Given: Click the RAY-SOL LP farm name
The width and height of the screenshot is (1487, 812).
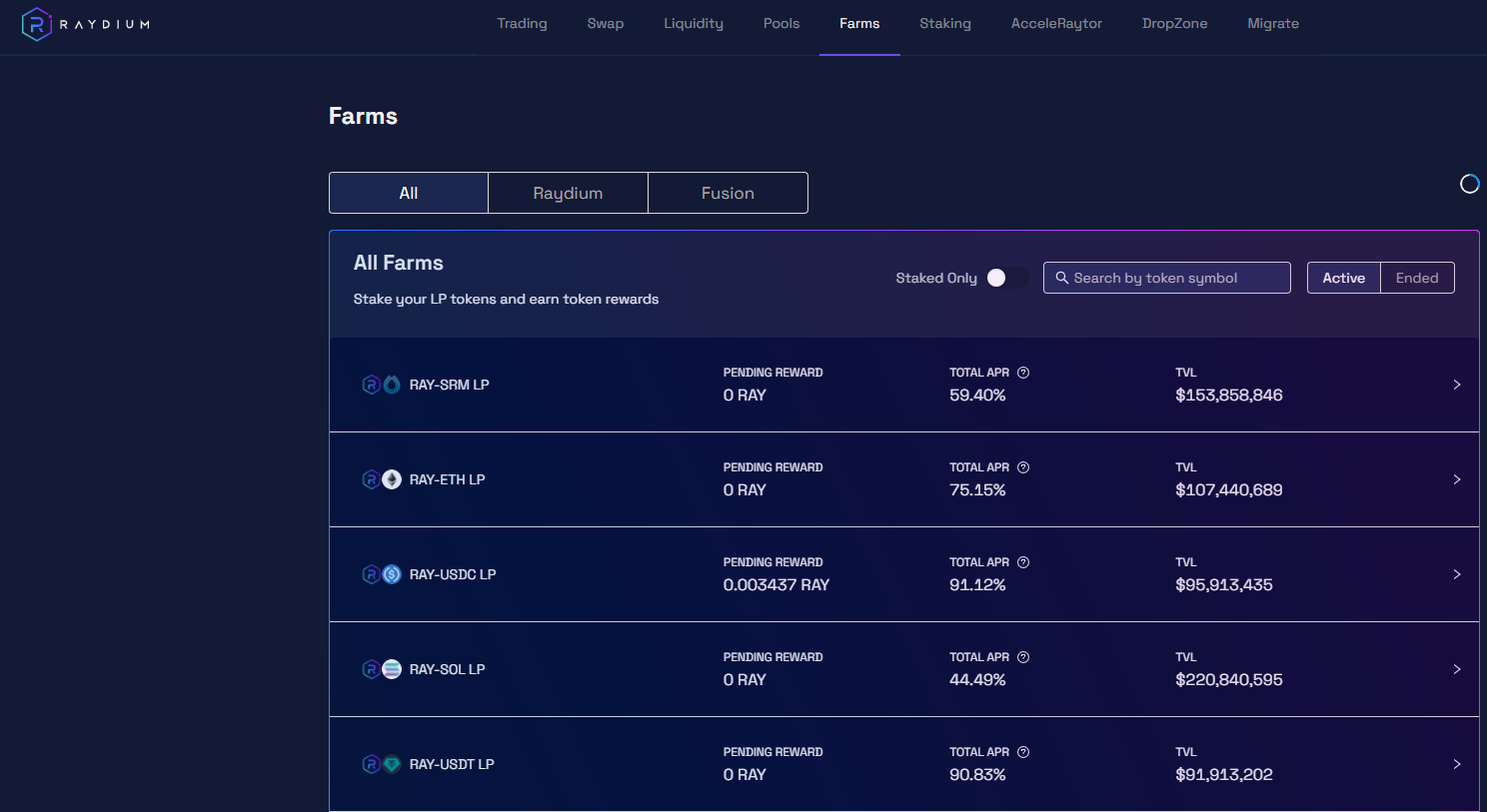Looking at the screenshot, I should [448, 669].
